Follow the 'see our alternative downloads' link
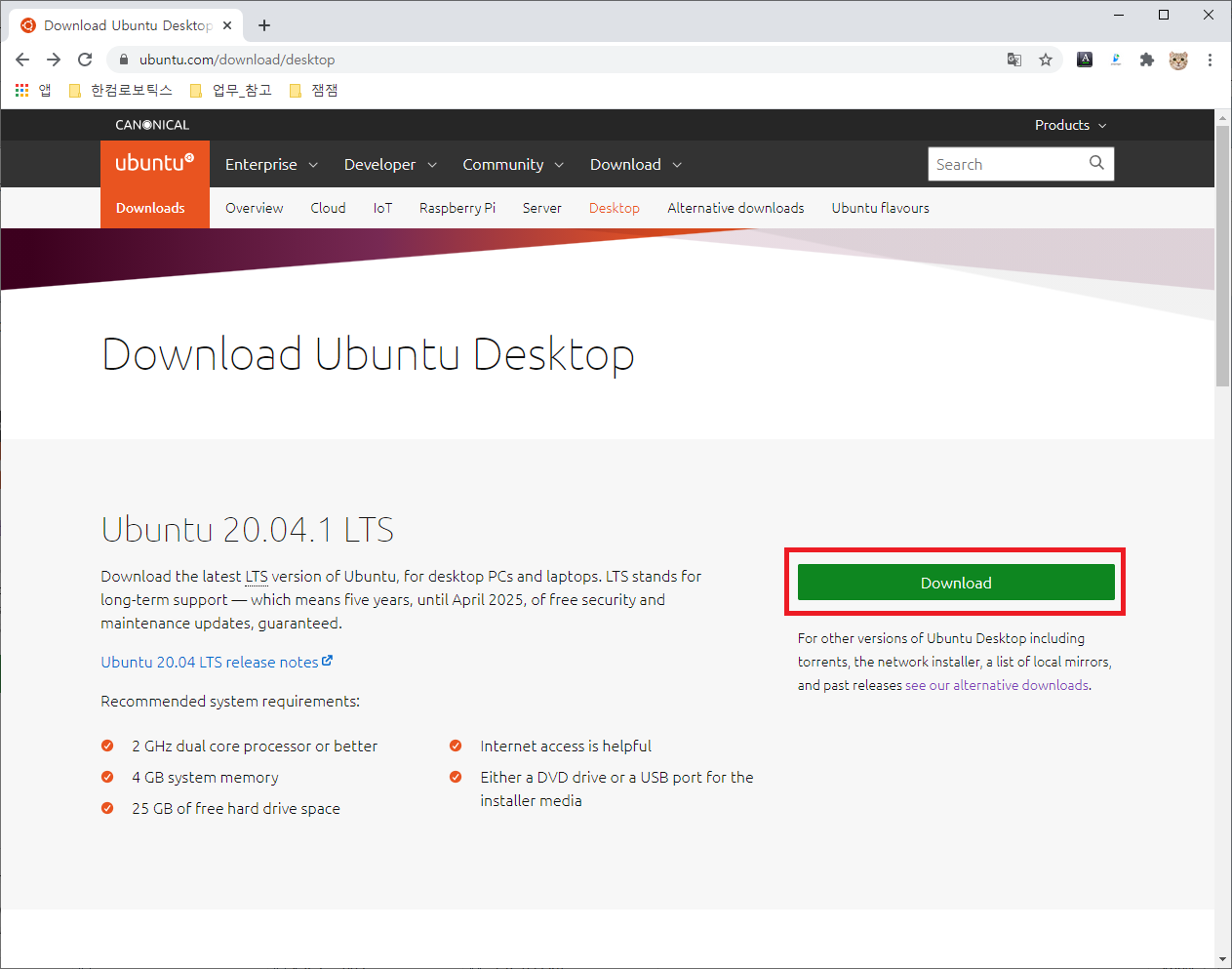Viewport: 1232px width, 969px height. 997,685
